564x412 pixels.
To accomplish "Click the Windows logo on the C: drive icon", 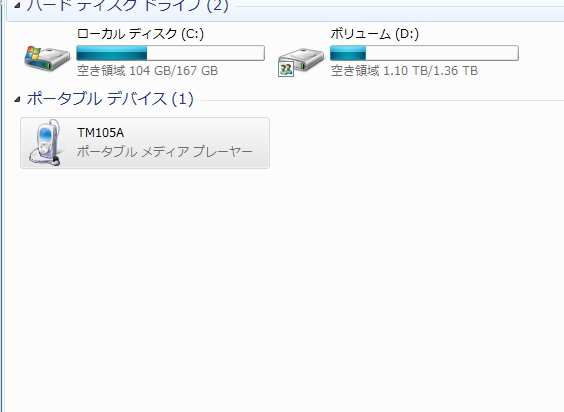I will (34, 53).
